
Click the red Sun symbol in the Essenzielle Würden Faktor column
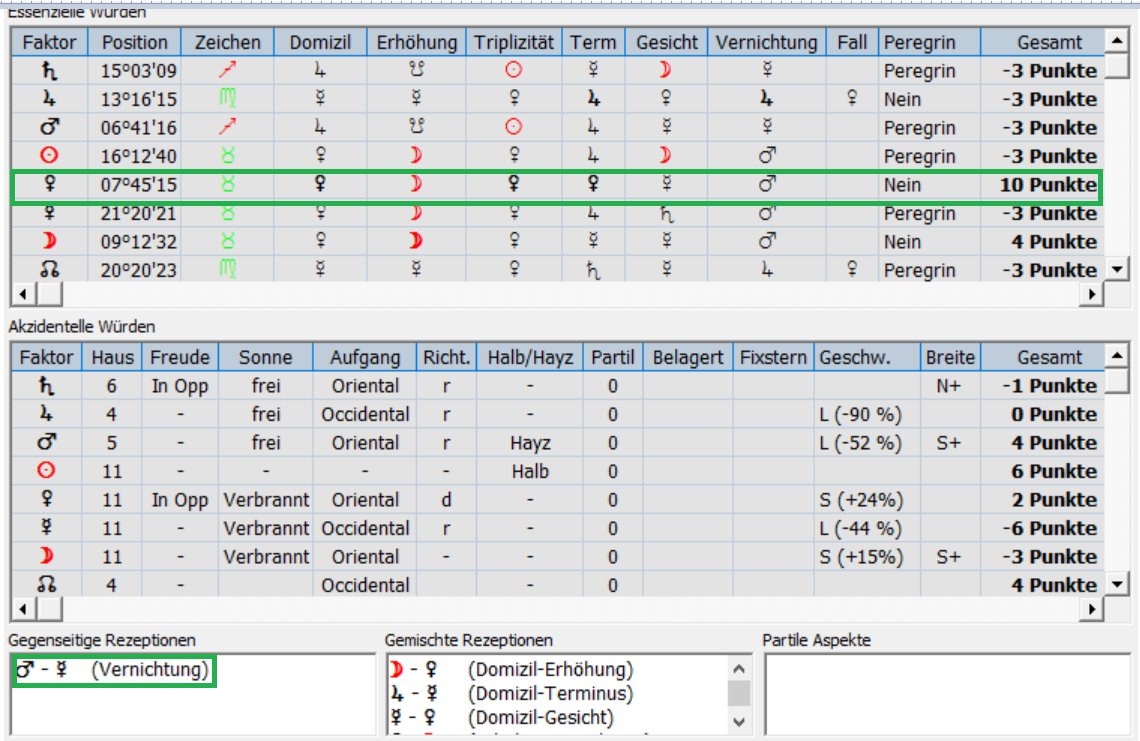tap(48, 157)
